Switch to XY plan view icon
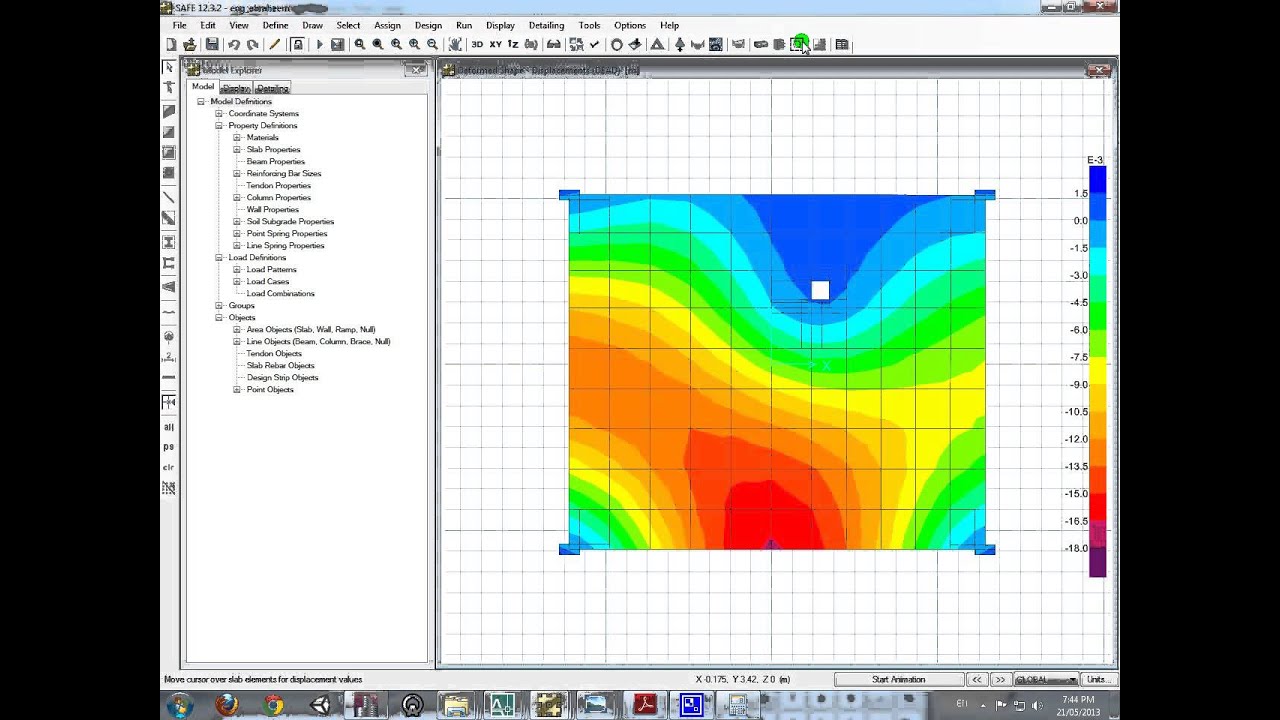Viewport: 1280px width, 720px height. coord(495,44)
